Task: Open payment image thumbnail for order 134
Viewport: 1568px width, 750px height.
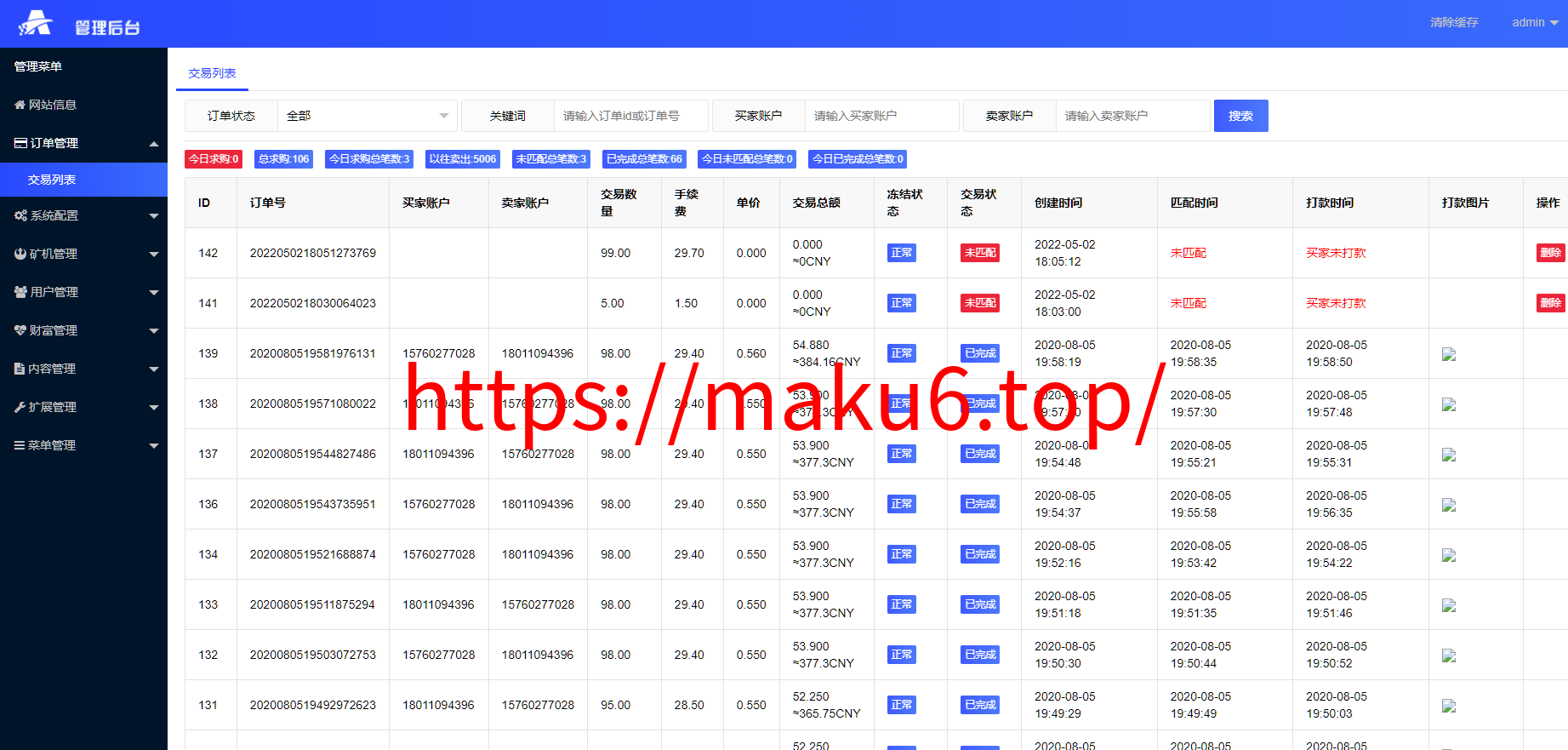Action: pyautogui.click(x=1449, y=555)
